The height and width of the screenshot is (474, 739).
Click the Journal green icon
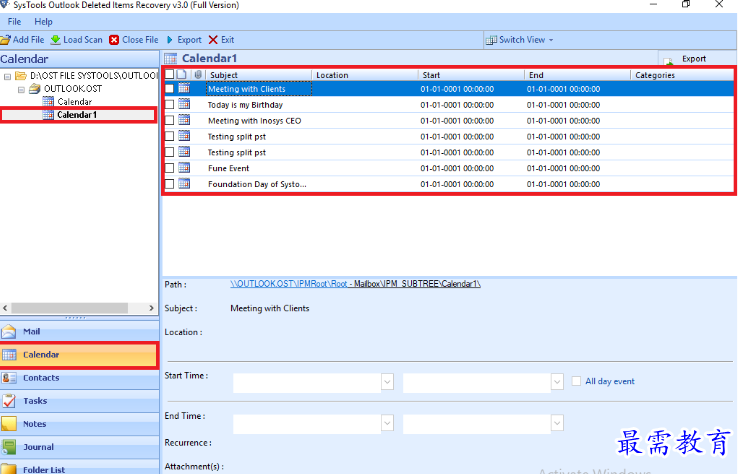coord(8,447)
